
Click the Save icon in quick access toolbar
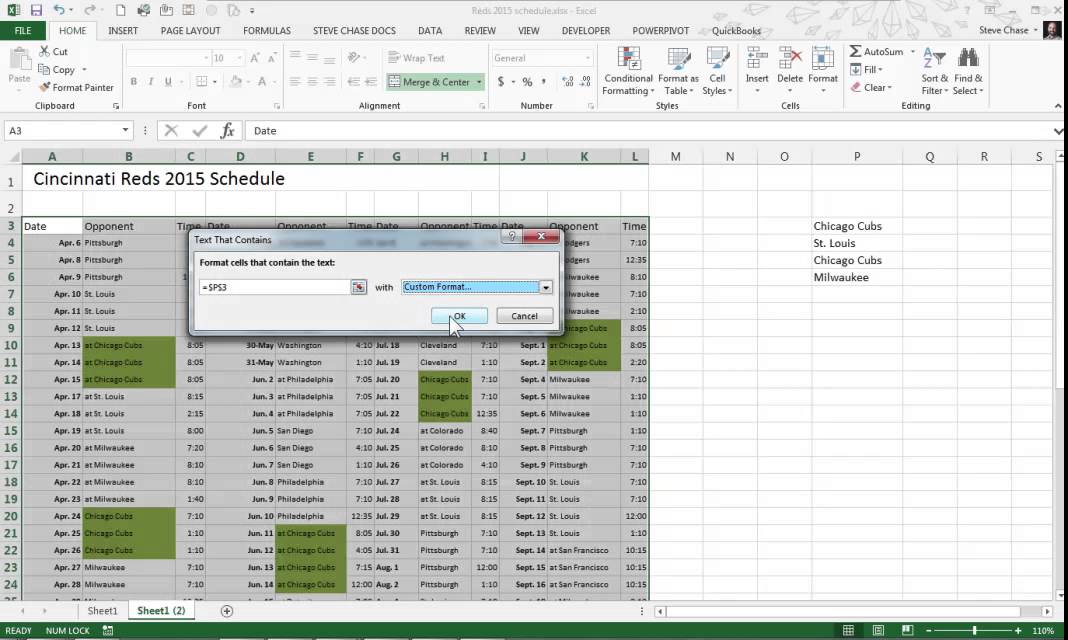(36, 10)
